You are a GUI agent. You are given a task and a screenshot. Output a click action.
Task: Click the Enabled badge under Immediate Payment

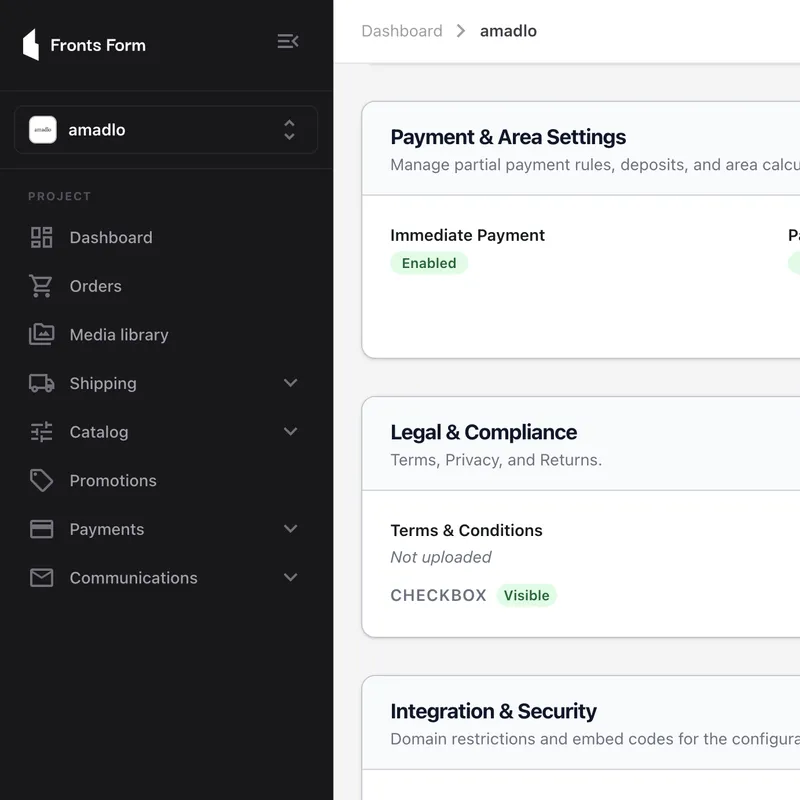(429, 263)
